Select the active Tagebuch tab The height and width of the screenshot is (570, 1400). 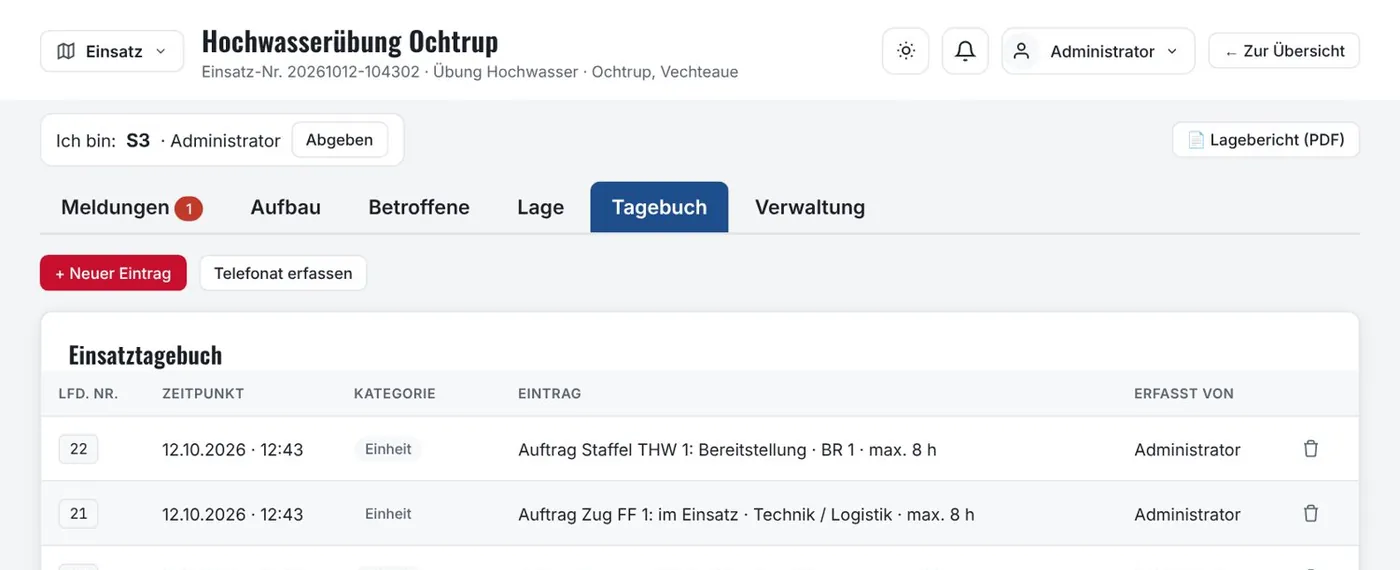(659, 207)
